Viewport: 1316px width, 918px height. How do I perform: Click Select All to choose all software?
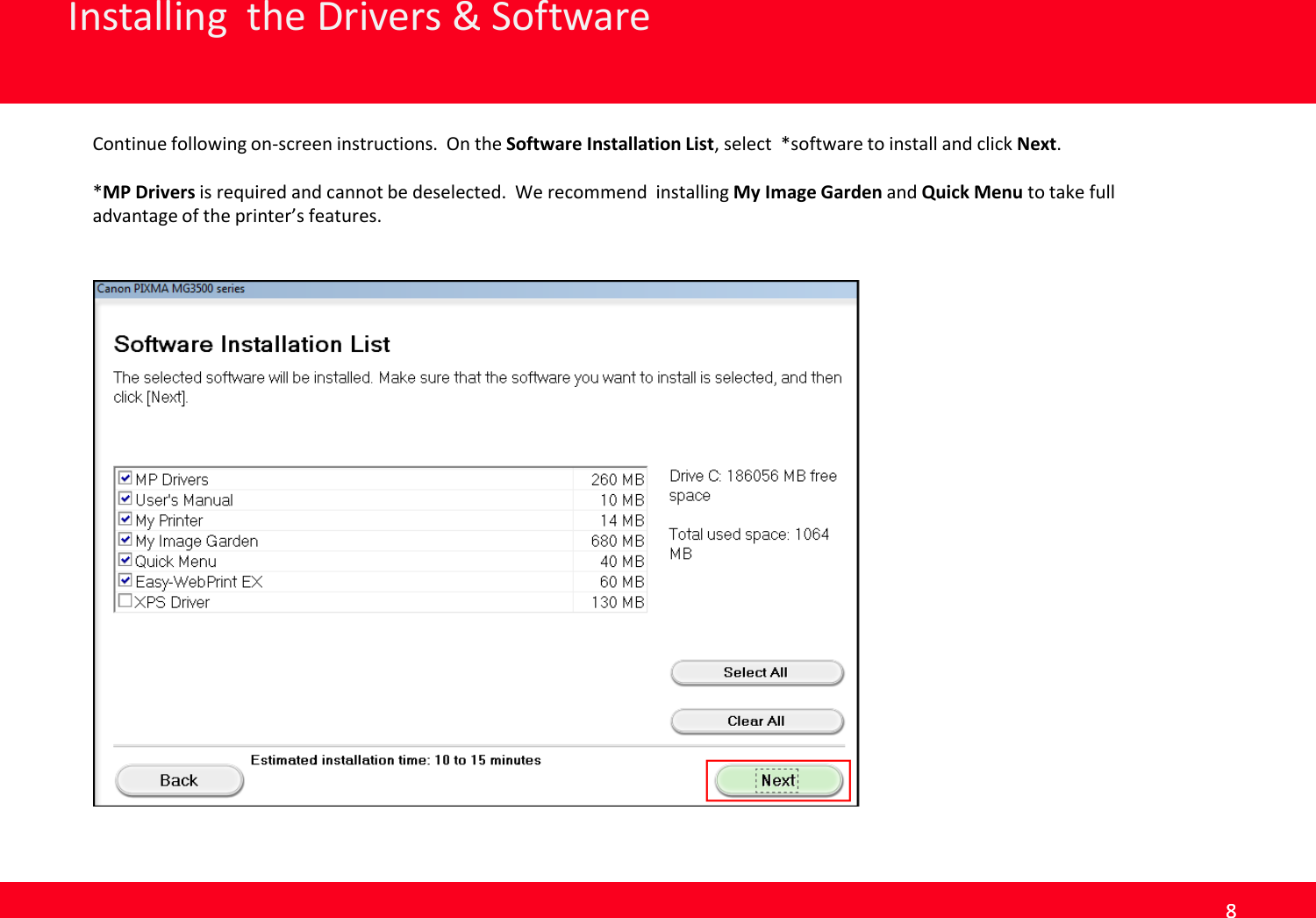click(755, 671)
